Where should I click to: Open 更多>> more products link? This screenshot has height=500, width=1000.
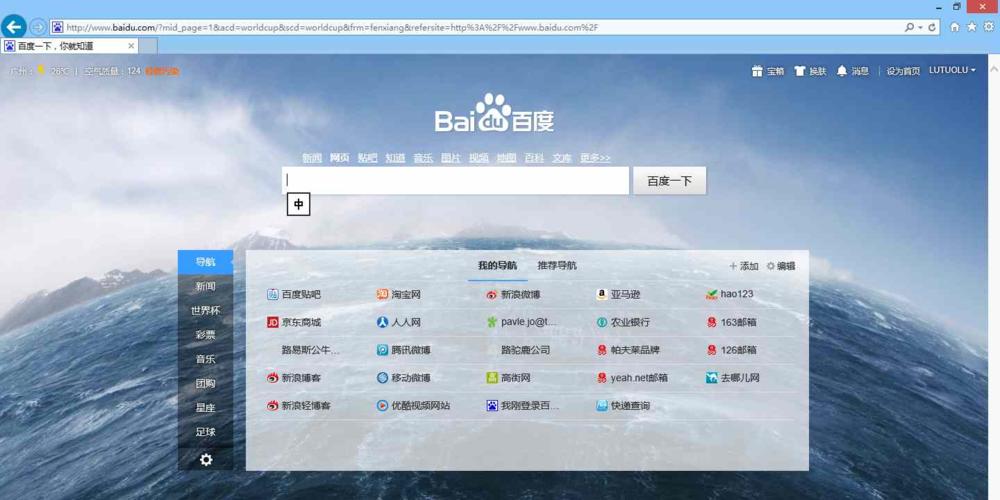pyautogui.click(x=595, y=158)
